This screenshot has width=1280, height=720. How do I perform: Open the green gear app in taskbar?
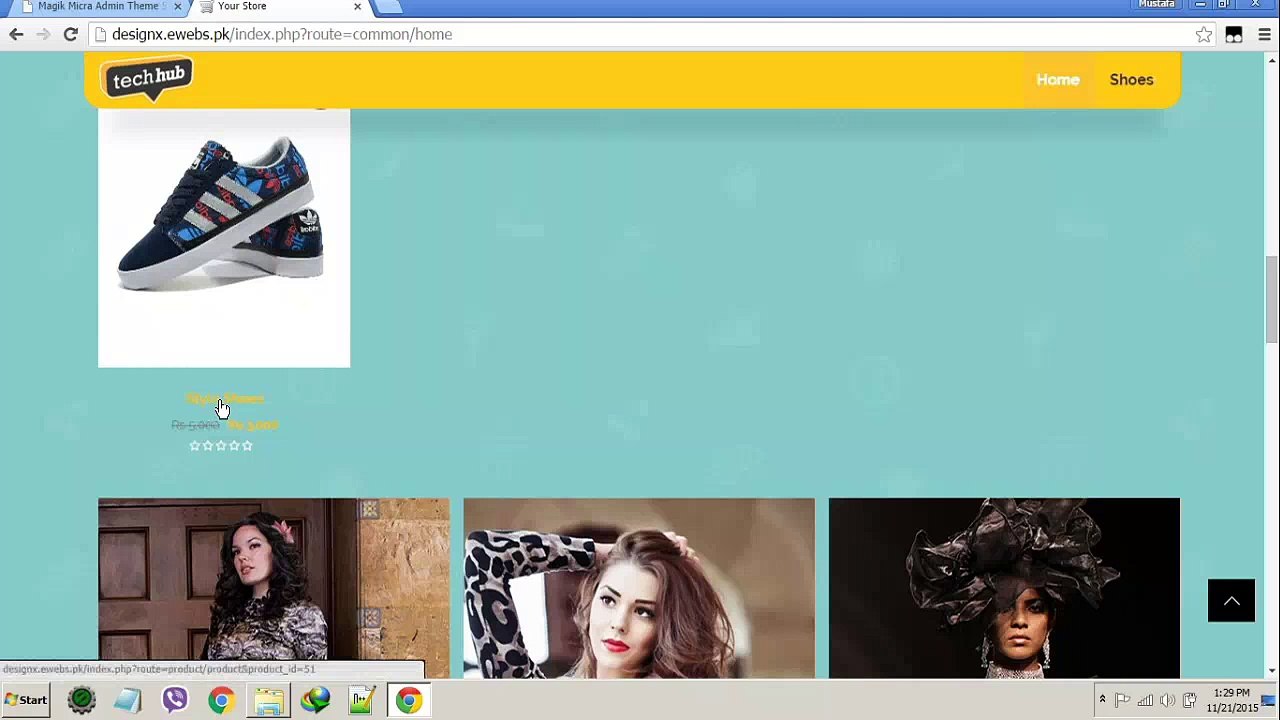pyautogui.click(x=81, y=700)
